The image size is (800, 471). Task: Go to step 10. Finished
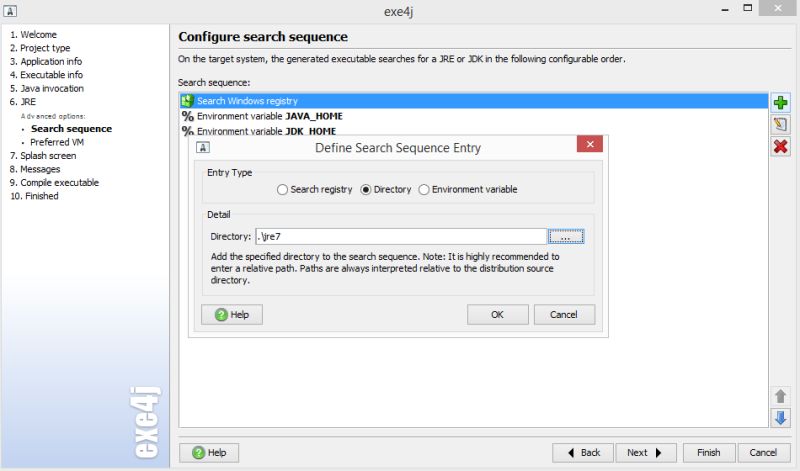pyautogui.click(x=34, y=196)
